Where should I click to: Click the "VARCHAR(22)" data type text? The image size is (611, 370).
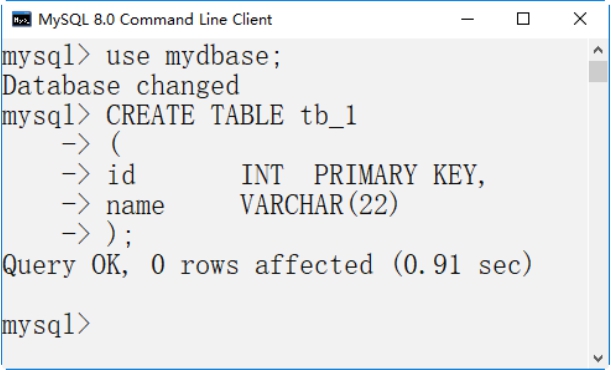point(319,204)
